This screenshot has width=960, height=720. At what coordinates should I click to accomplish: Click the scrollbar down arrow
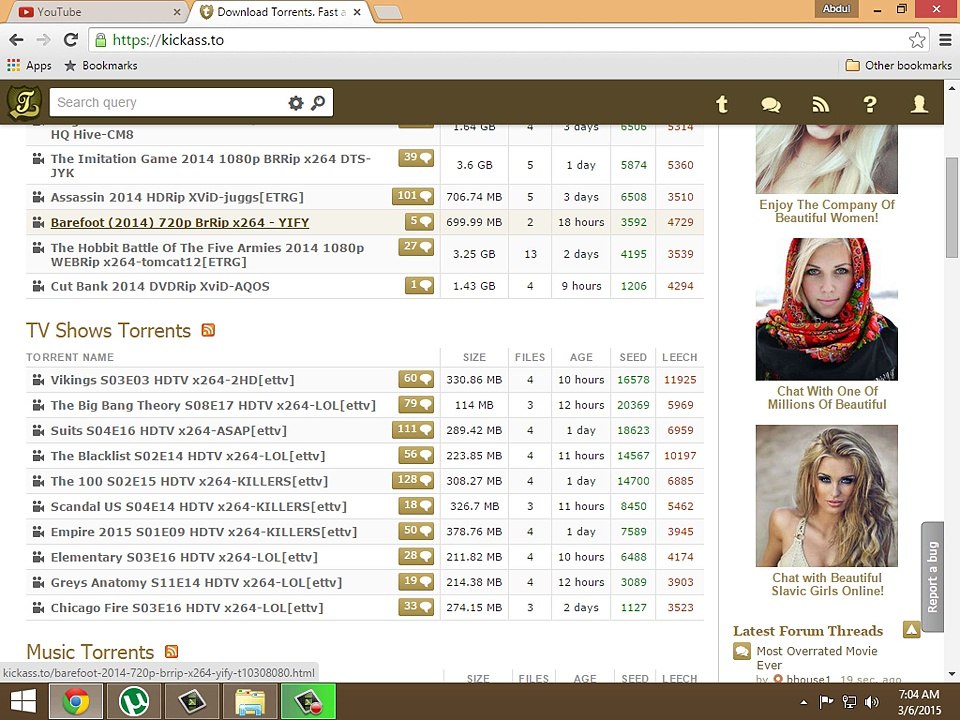pyautogui.click(x=951, y=674)
